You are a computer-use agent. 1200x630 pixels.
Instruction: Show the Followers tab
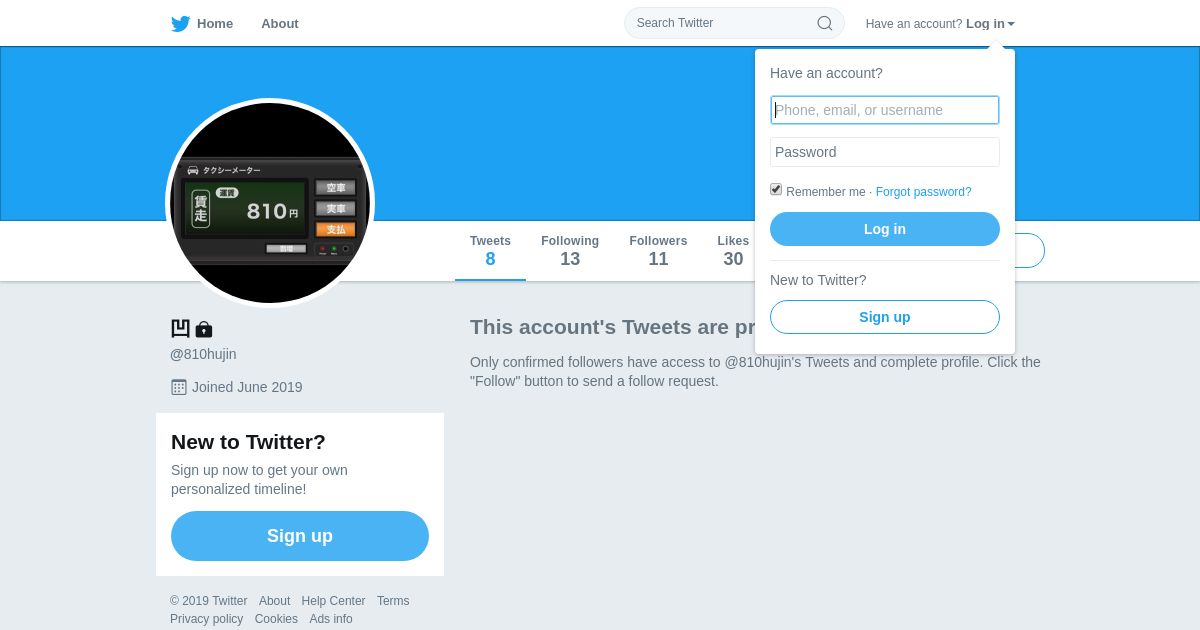[658, 251]
